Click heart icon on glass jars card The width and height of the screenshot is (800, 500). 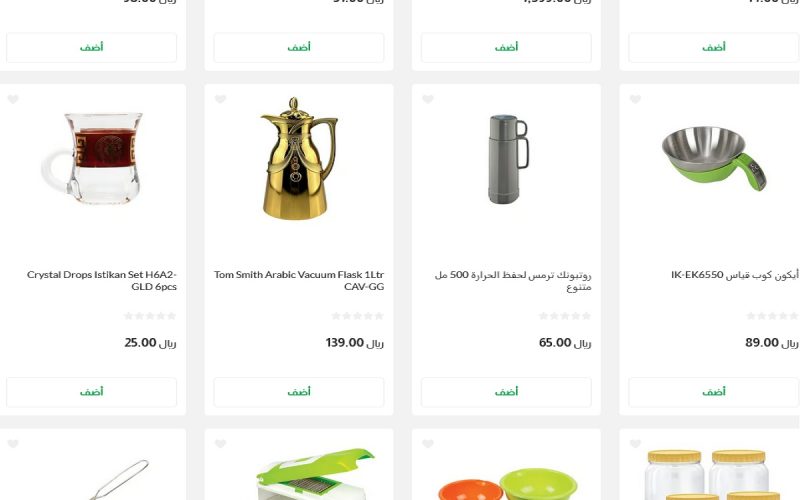635,444
